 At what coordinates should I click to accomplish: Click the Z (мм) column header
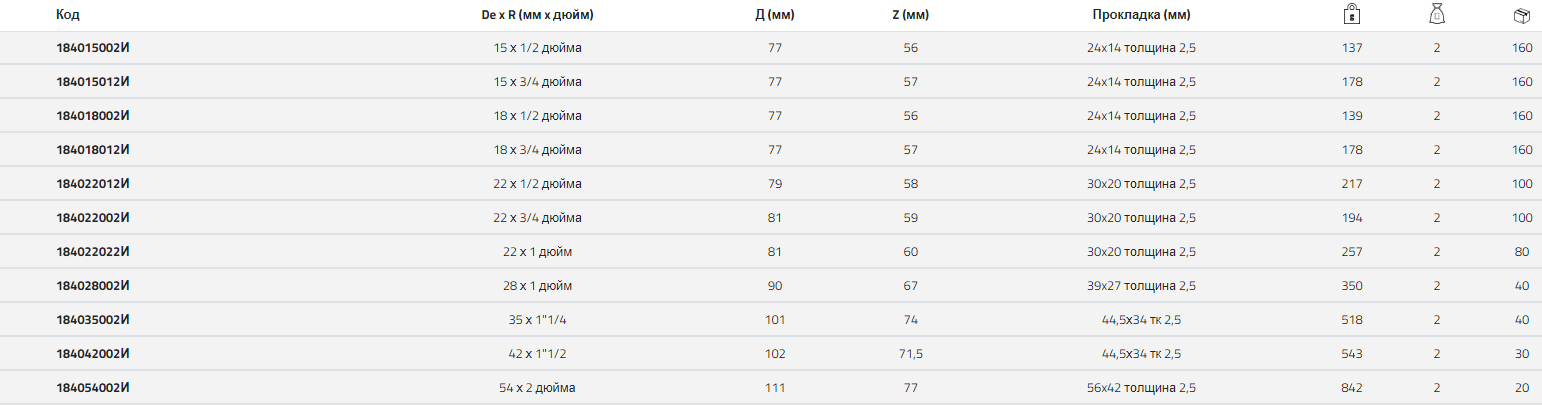pos(910,15)
